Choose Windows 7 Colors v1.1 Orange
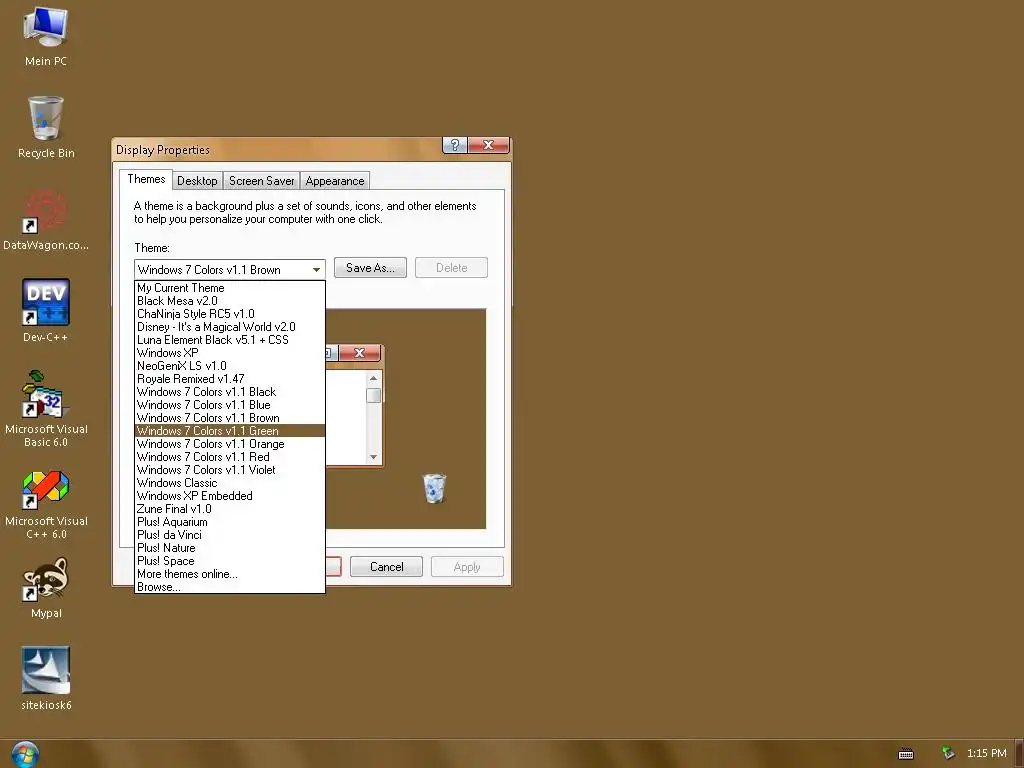 pyautogui.click(x=230, y=444)
